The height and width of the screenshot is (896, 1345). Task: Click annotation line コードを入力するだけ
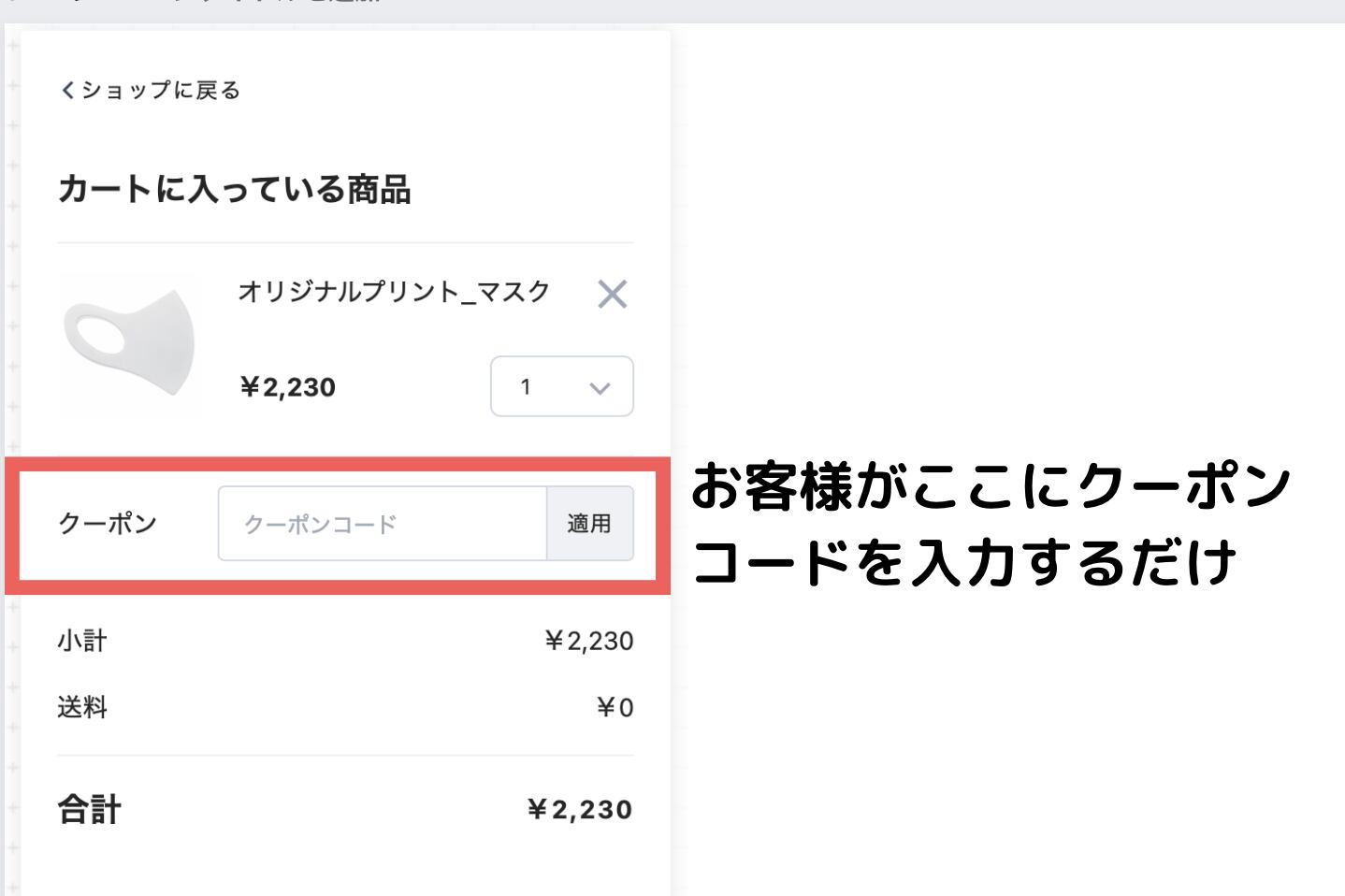click(x=965, y=563)
